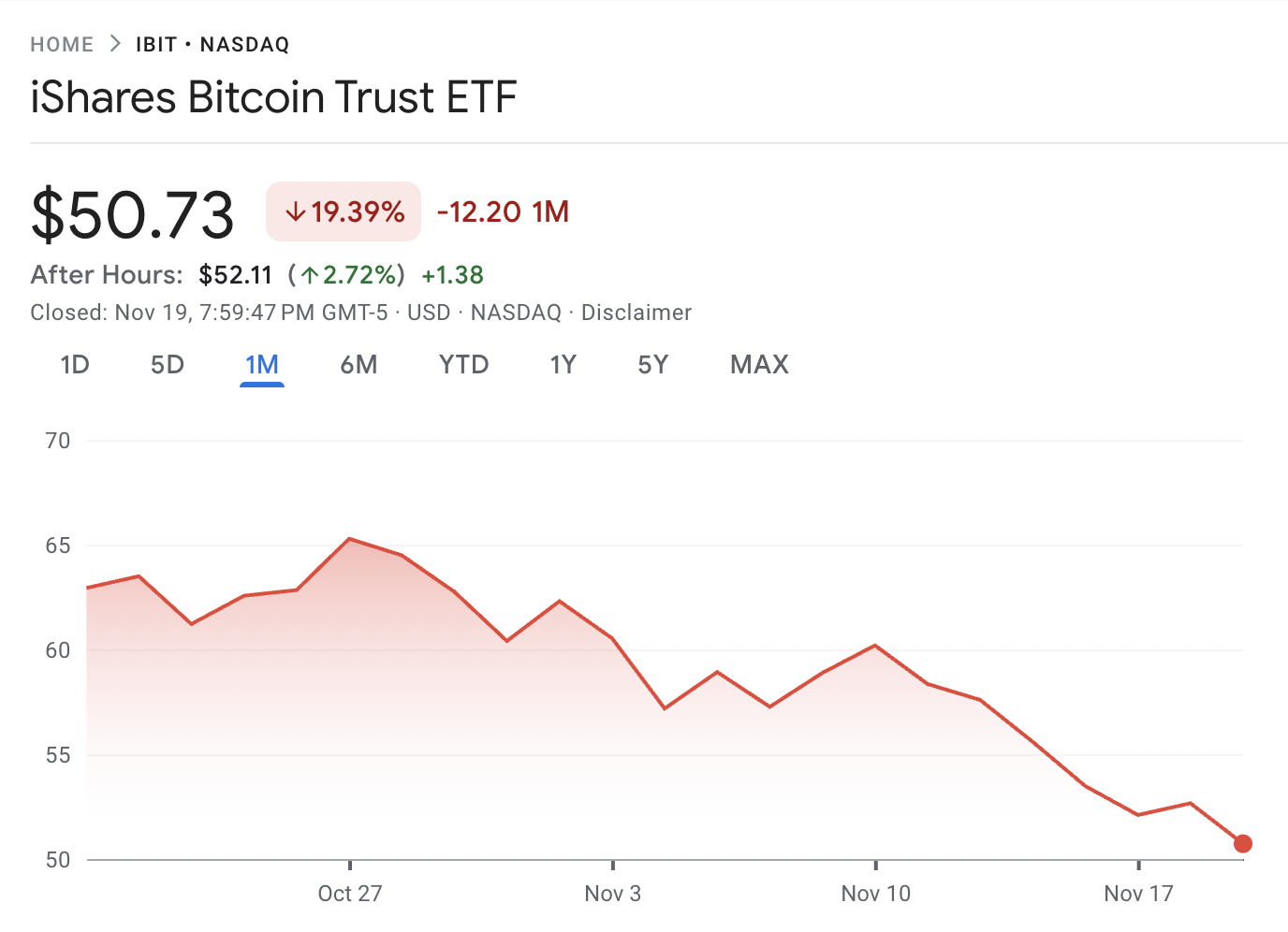Click the chevron between HOME and IBIT
Screen dimensions: 1288x932
pyautogui.click(x=114, y=43)
